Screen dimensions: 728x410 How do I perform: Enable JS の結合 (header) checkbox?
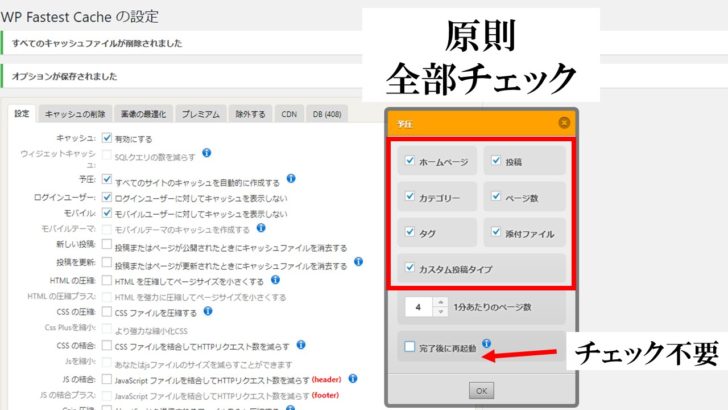tap(107, 379)
